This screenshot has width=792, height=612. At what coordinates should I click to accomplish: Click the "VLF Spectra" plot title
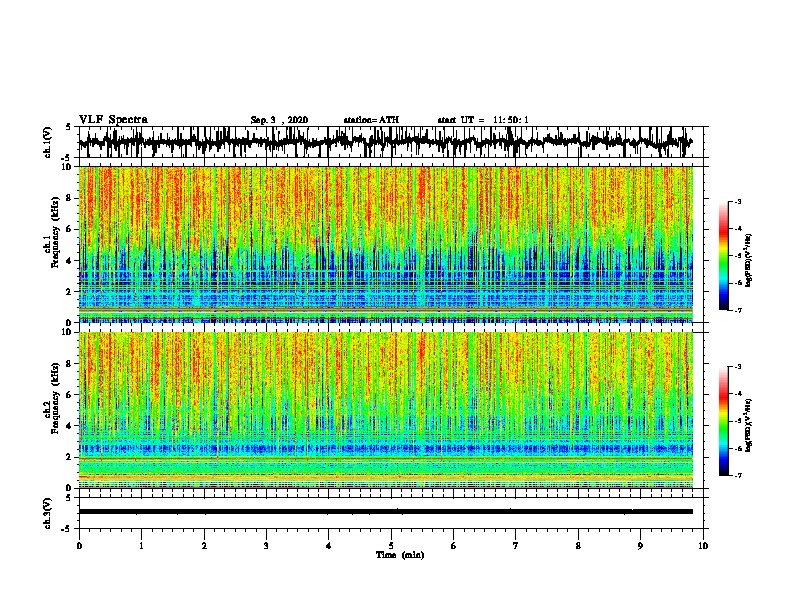point(113,120)
